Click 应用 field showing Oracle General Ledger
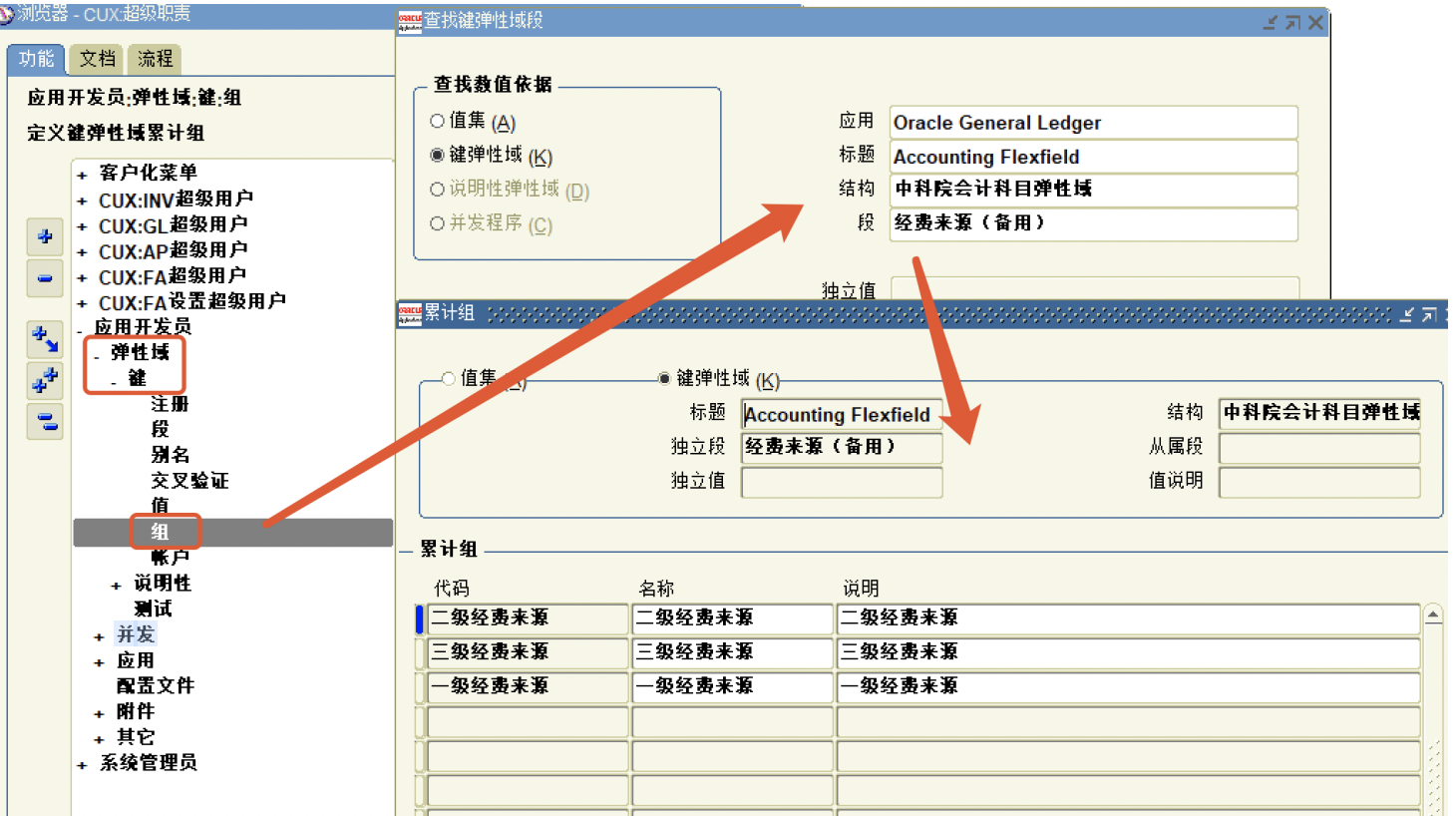This screenshot has width=1456, height=816. (x=1094, y=123)
